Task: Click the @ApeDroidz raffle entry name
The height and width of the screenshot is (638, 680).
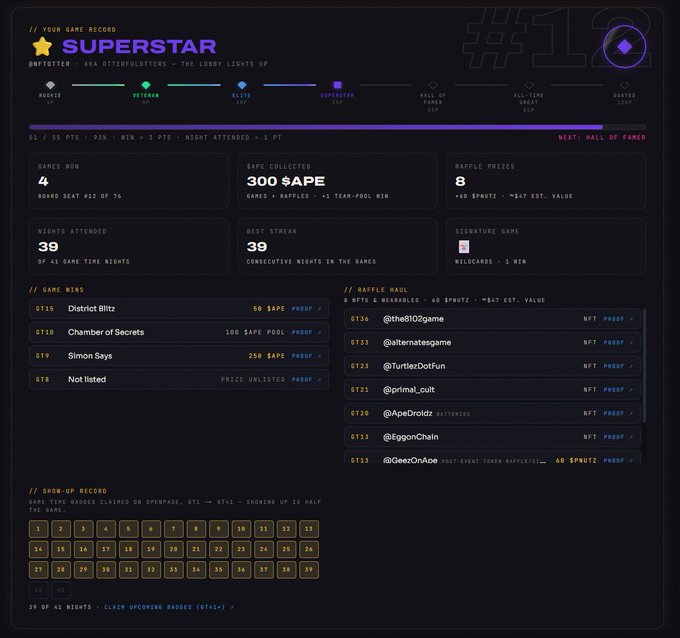Action: click(x=408, y=413)
